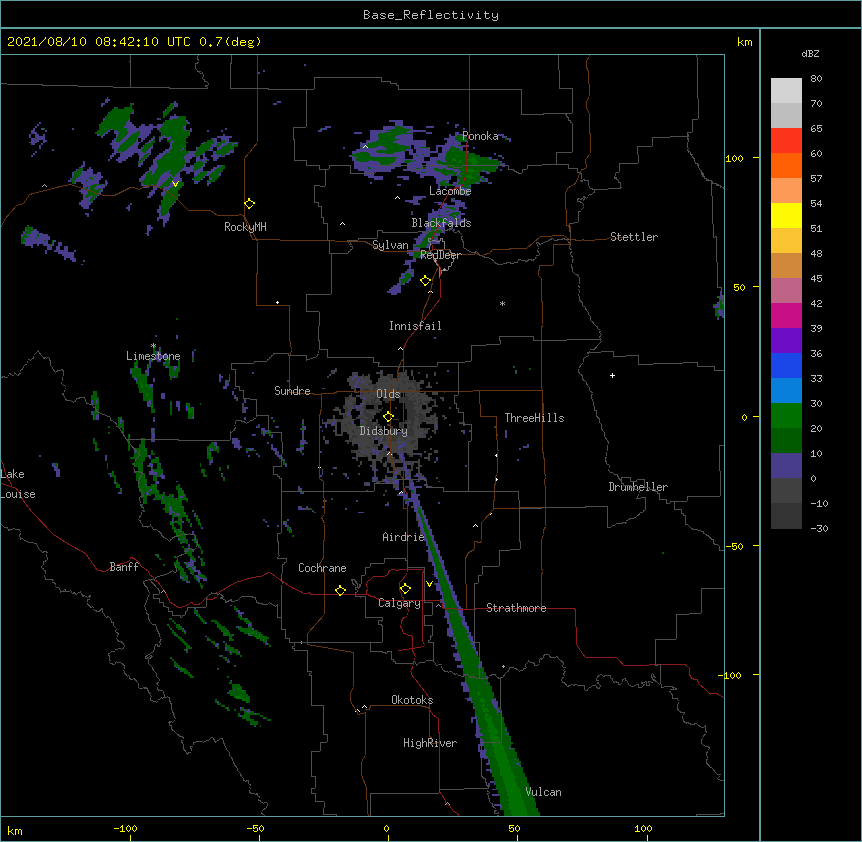
Task: Select the bright green legend swatch
Action: click(x=786, y=416)
